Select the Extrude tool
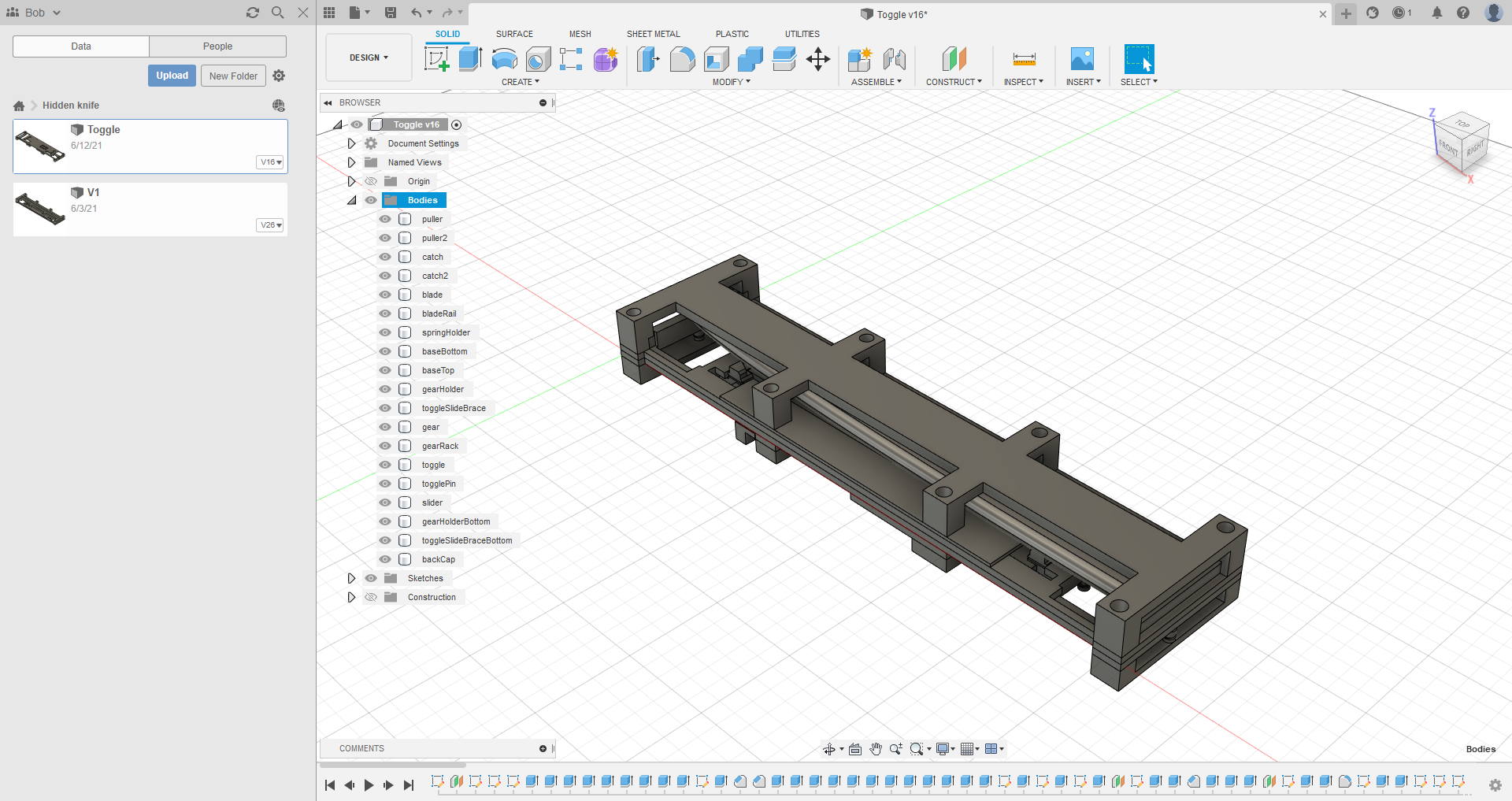1512x801 pixels. click(471, 59)
